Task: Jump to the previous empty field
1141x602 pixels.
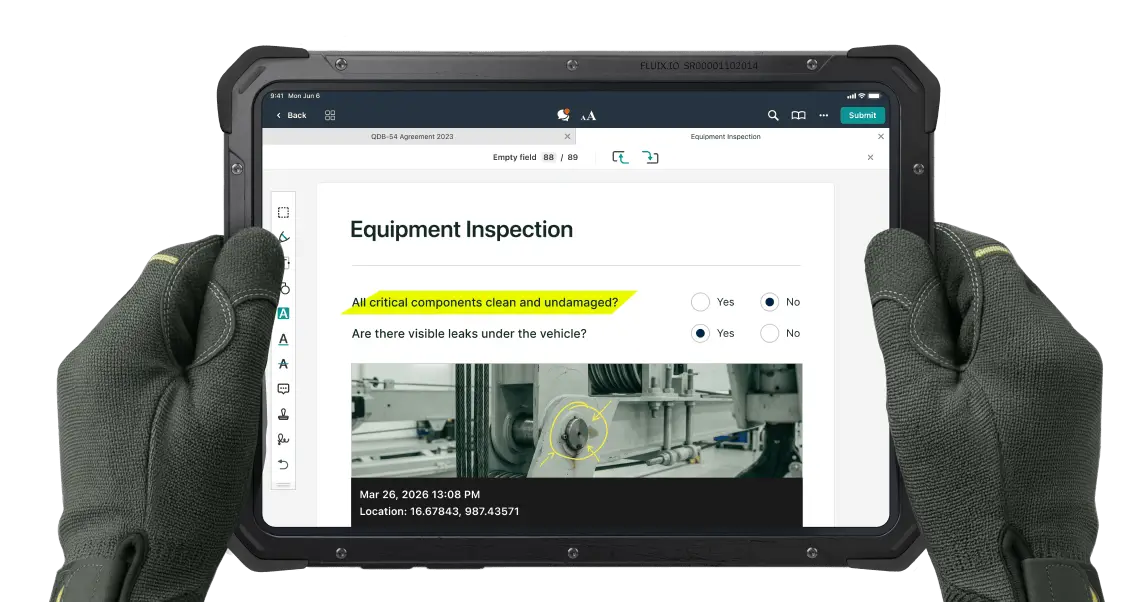Action: pos(620,157)
